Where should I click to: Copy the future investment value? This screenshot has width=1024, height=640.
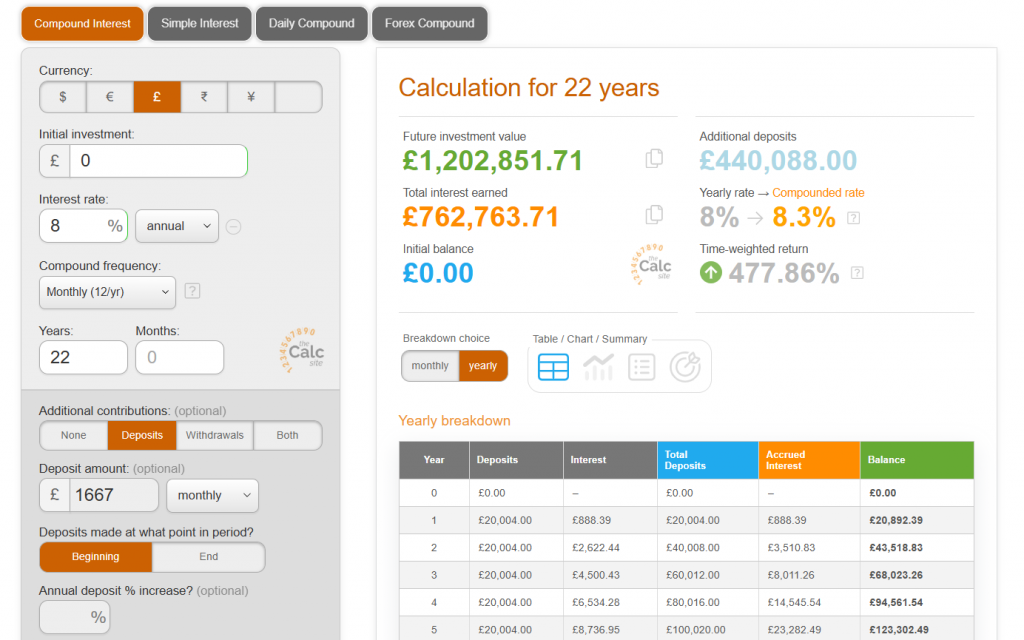[654, 158]
